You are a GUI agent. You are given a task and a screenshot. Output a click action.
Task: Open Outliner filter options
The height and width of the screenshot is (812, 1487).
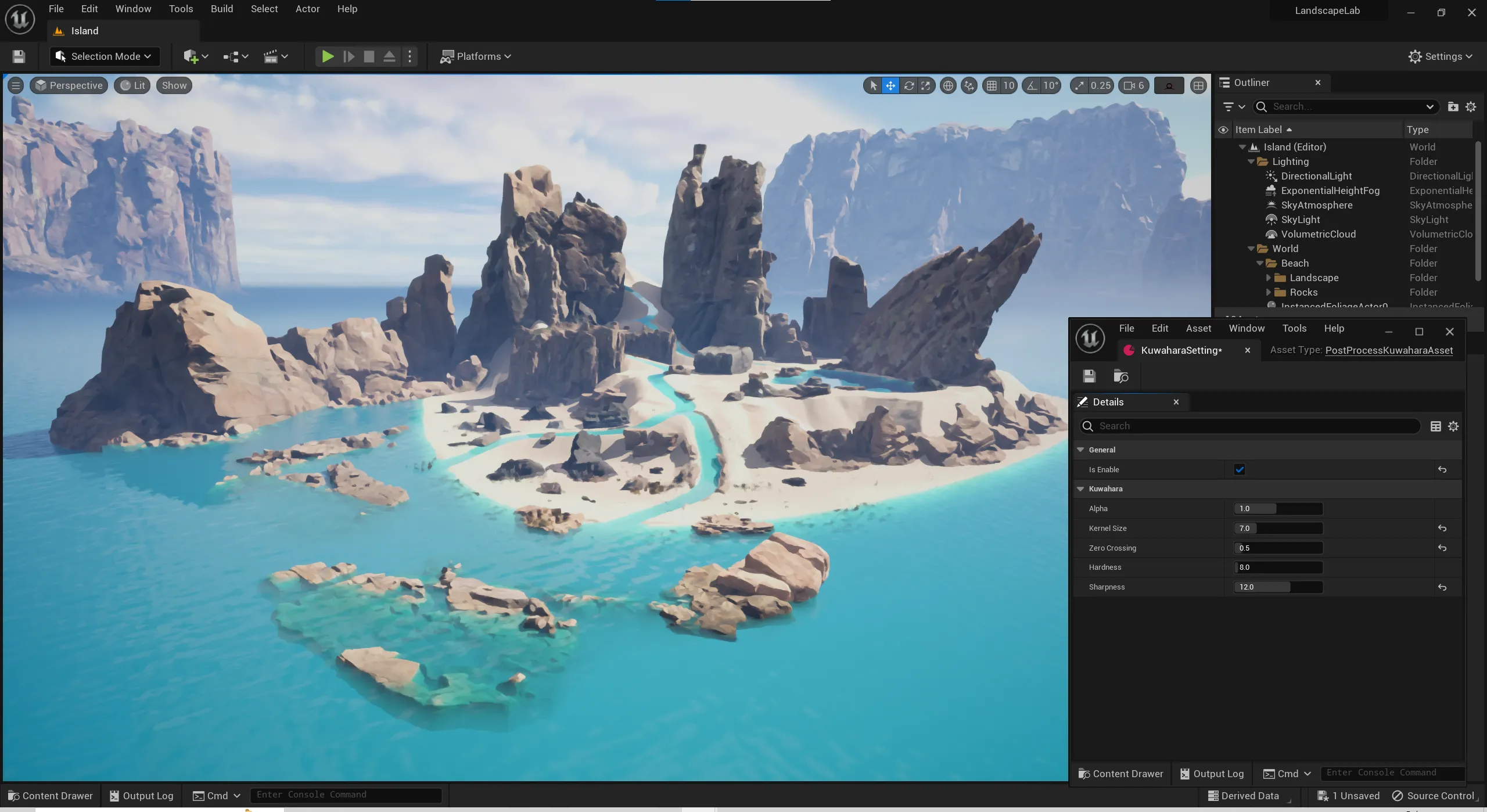(x=1234, y=107)
